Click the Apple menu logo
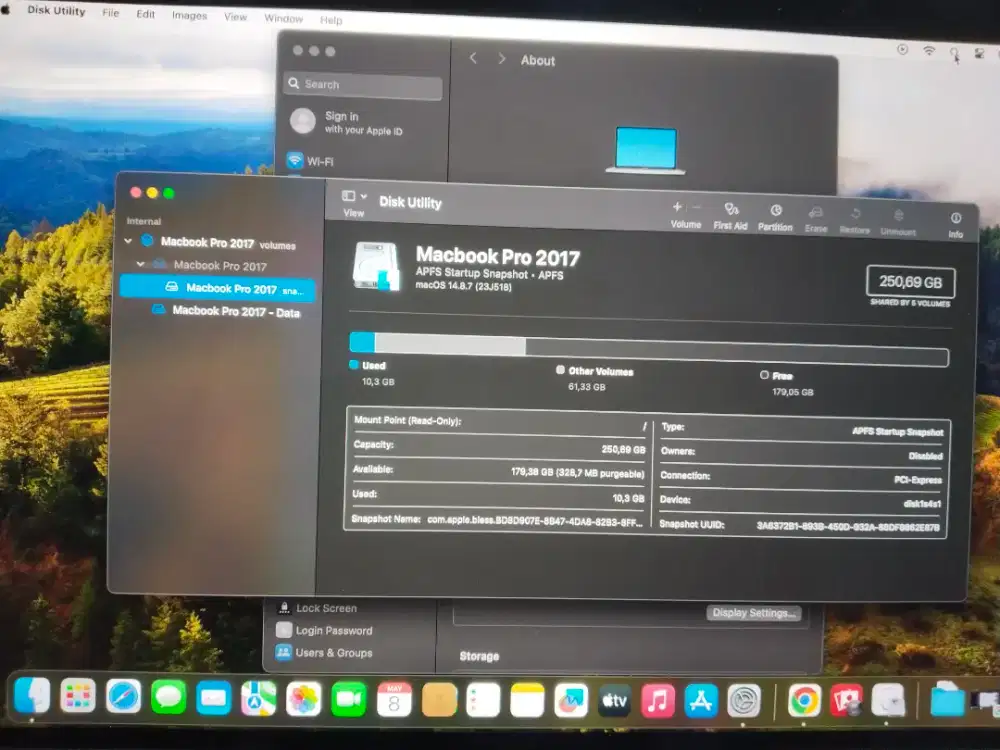 (6, 9)
